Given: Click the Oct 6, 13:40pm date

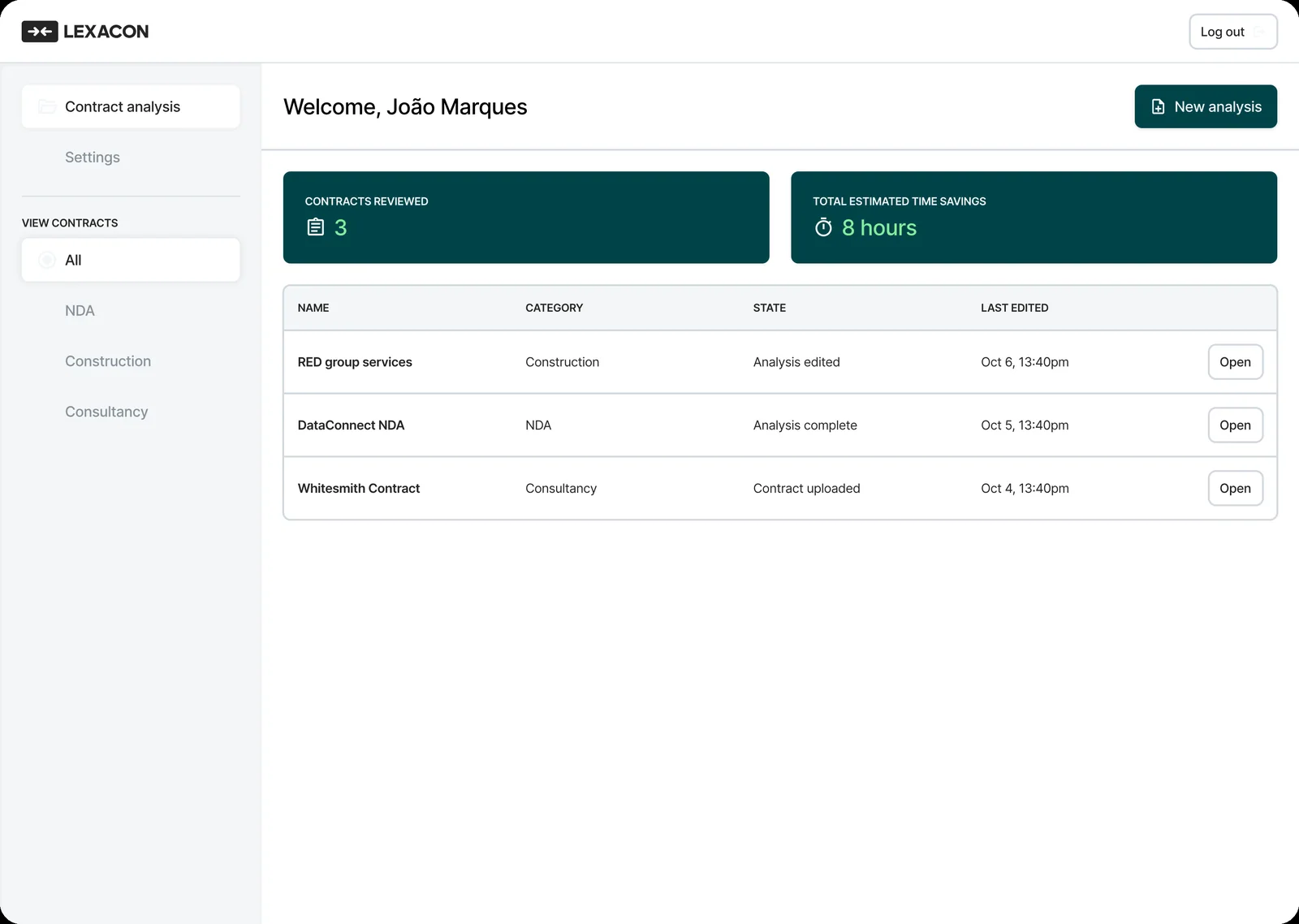Looking at the screenshot, I should pyautogui.click(x=1025, y=362).
